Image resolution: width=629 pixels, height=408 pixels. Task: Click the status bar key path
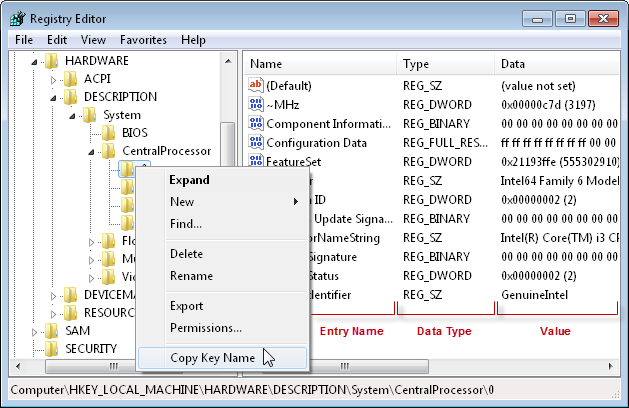(x=252, y=390)
